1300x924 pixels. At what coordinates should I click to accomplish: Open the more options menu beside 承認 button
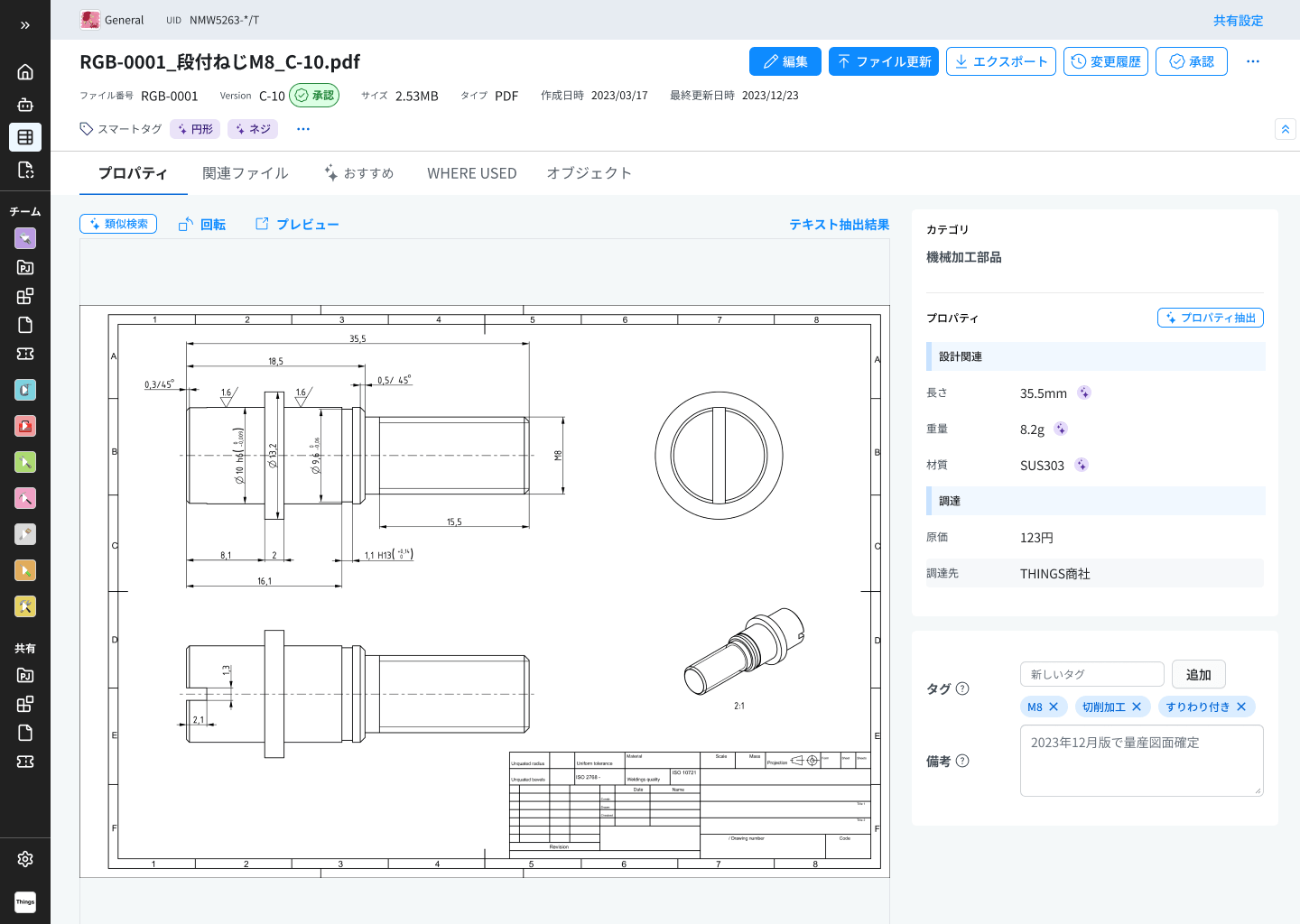tap(1253, 61)
